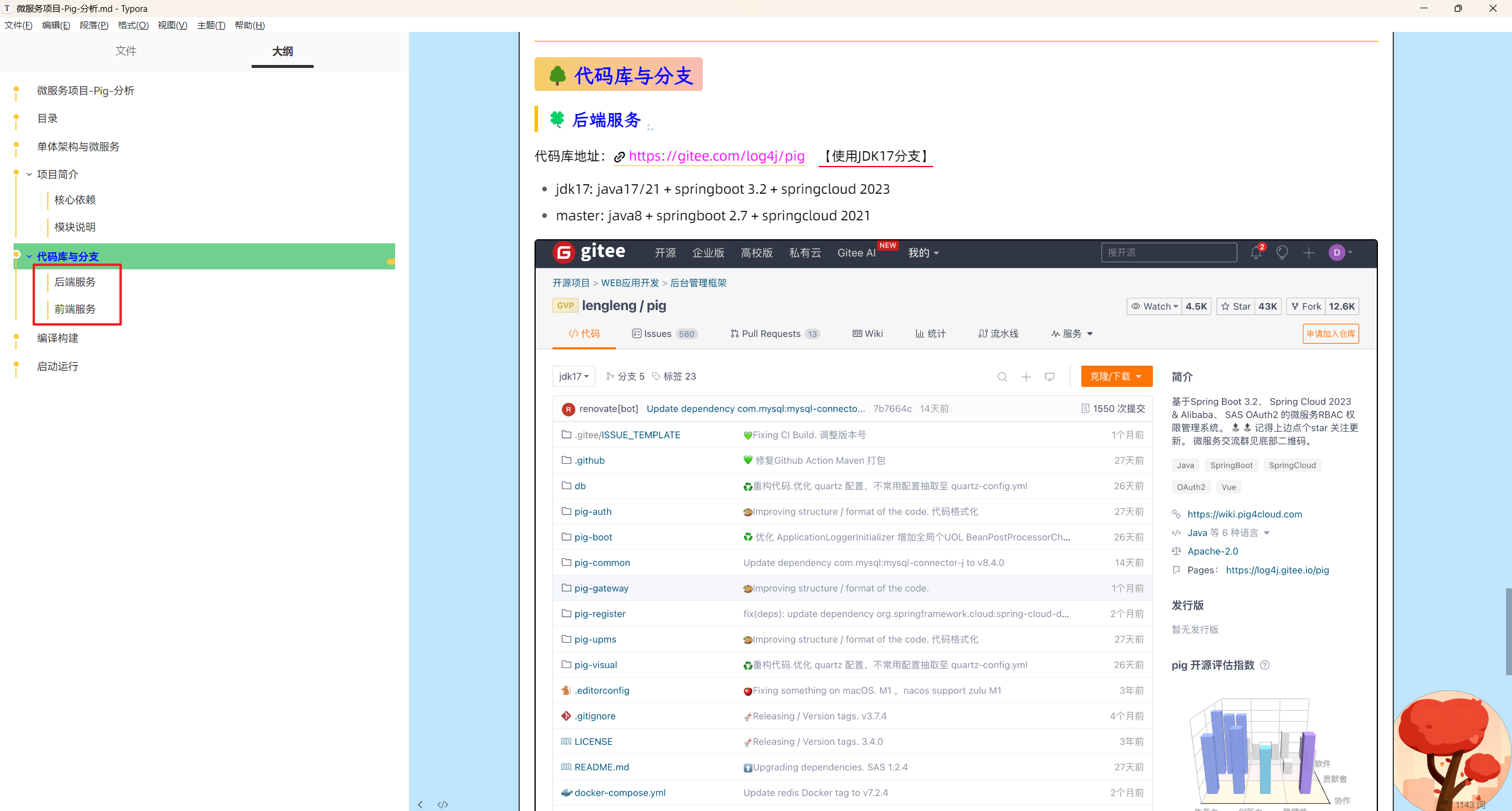Click the monitor icon beside the clone button
This screenshot has height=811, width=1512.
coord(1050,377)
